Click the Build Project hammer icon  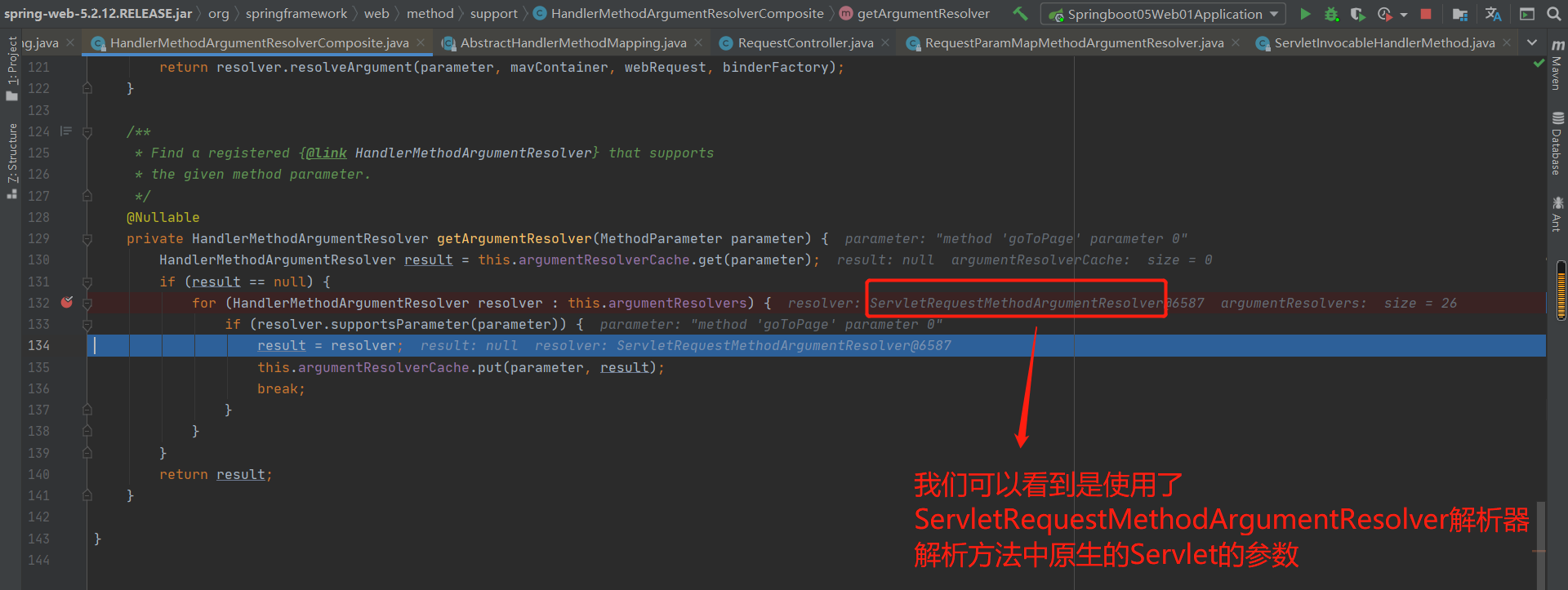pos(1020,13)
